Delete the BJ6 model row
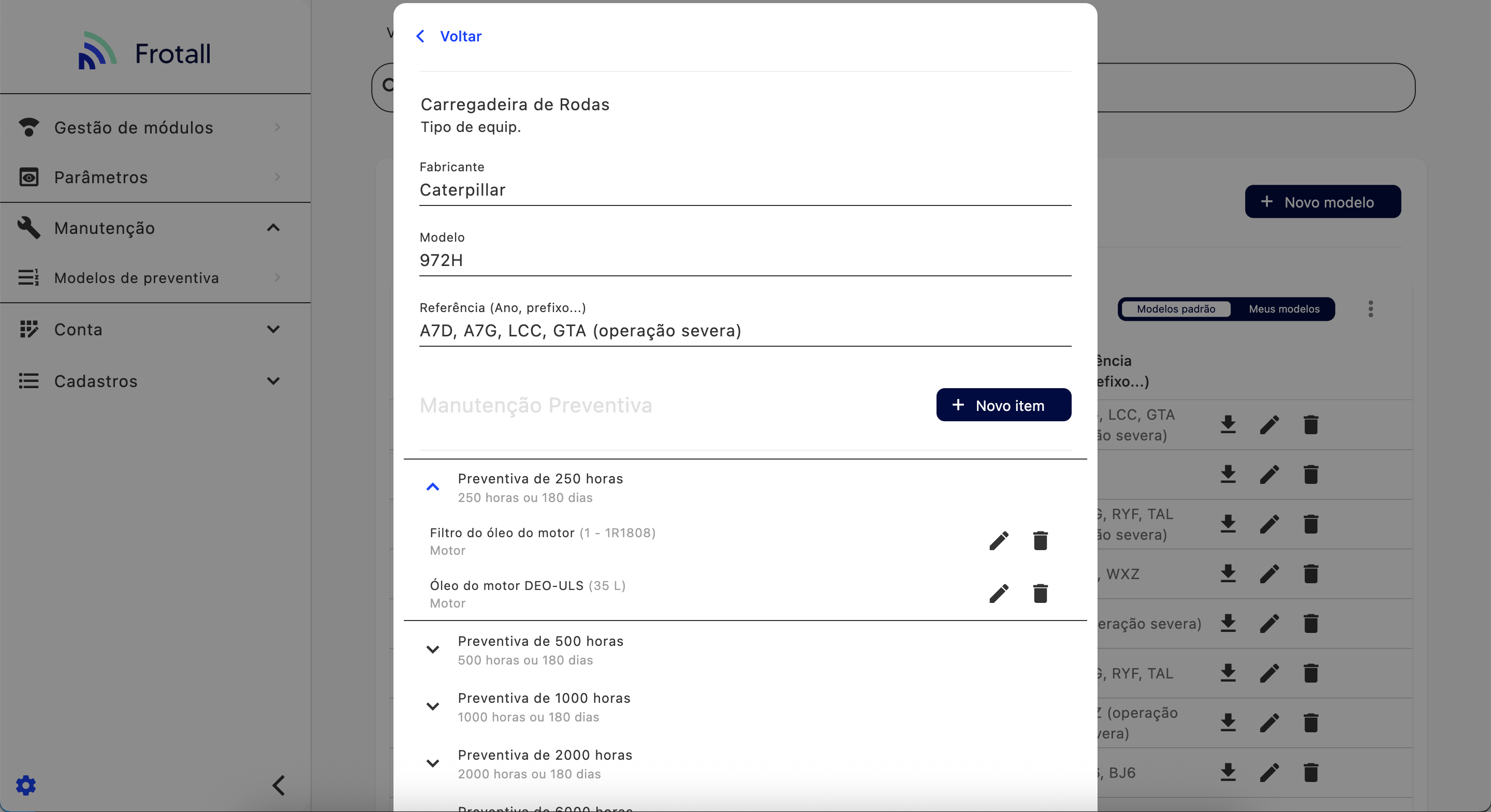The height and width of the screenshot is (812, 1491). click(x=1310, y=773)
